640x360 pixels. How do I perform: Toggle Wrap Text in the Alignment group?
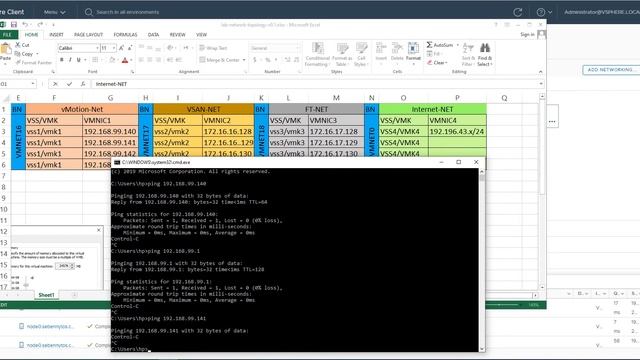pos(213,48)
